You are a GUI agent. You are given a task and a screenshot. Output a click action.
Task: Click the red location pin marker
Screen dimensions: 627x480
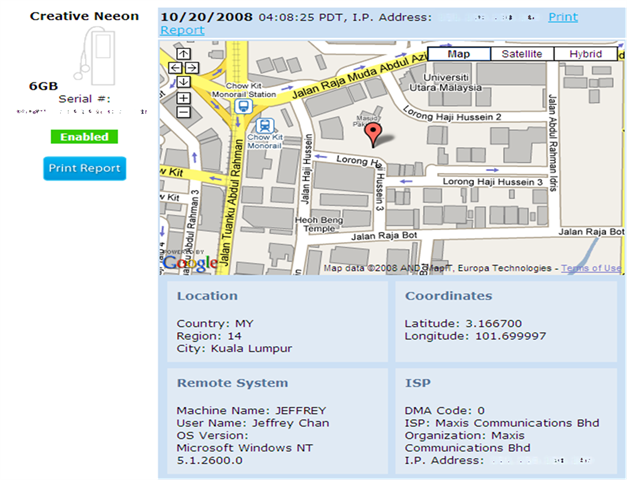click(x=373, y=135)
